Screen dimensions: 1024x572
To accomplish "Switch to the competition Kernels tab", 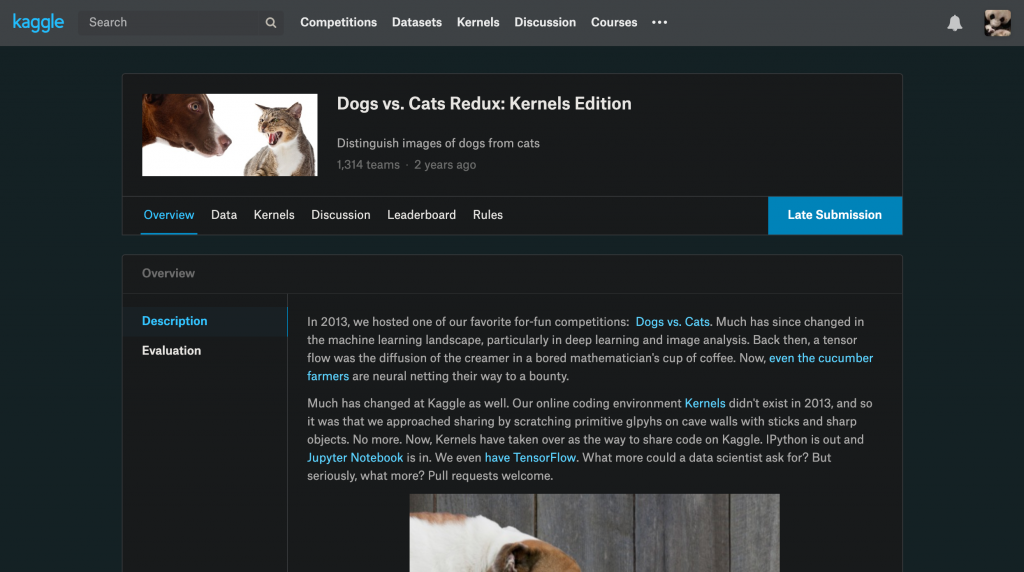I will pos(274,215).
